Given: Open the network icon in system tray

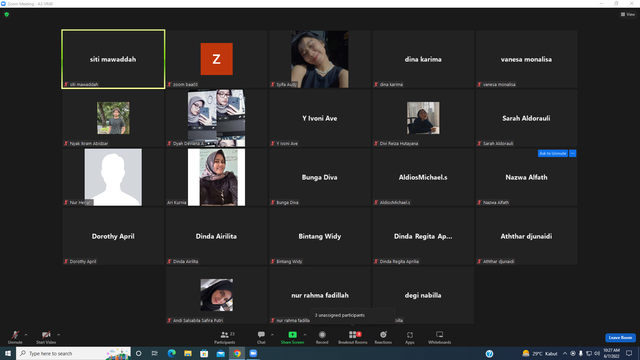Looking at the screenshot, I should (x=589, y=353).
